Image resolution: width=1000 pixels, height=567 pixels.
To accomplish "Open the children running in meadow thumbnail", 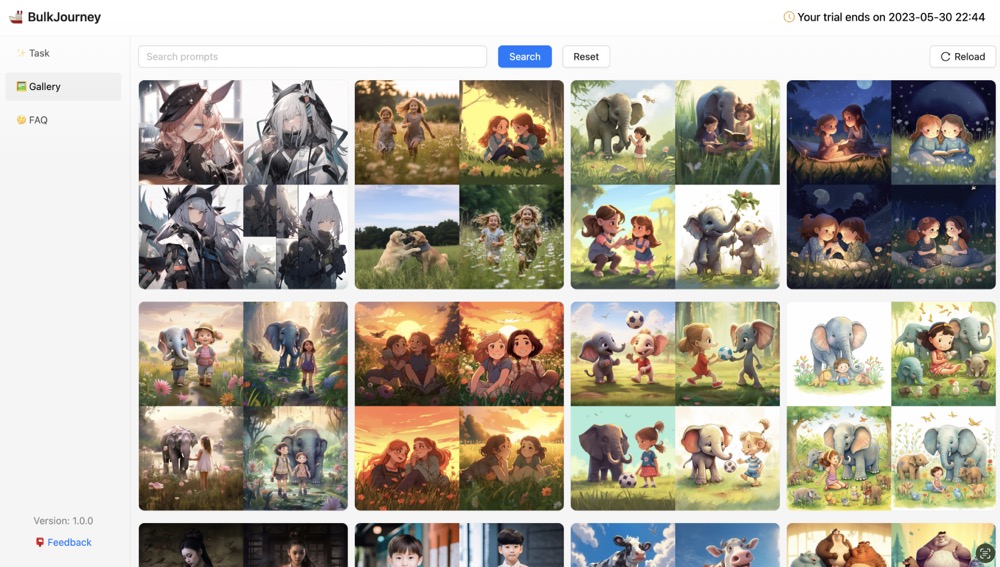I will tap(459, 185).
